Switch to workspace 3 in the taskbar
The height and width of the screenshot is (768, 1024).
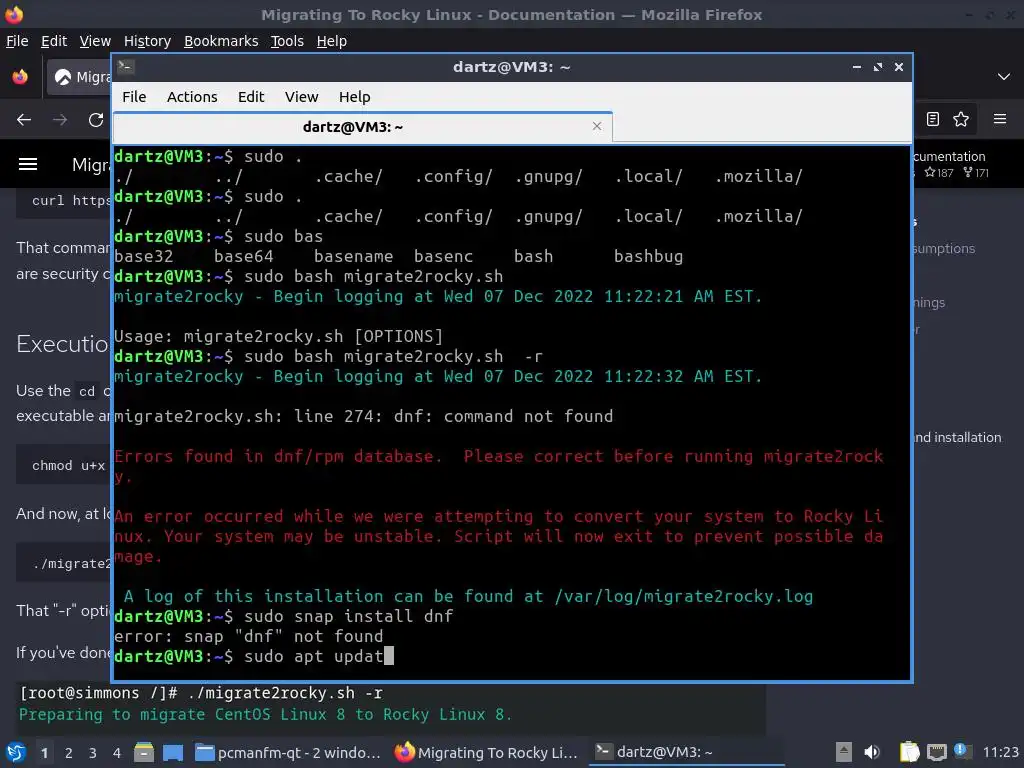pyautogui.click(x=92, y=753)
